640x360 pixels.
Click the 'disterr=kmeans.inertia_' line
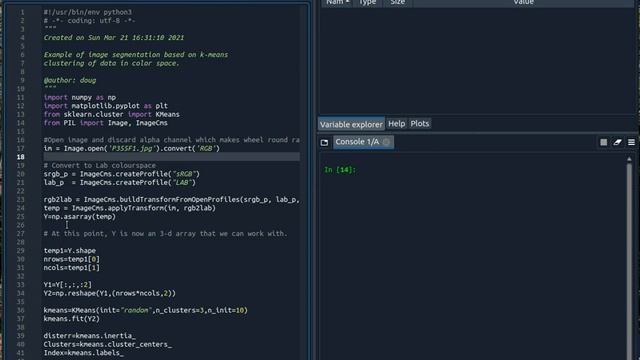(x=90, y=336)
